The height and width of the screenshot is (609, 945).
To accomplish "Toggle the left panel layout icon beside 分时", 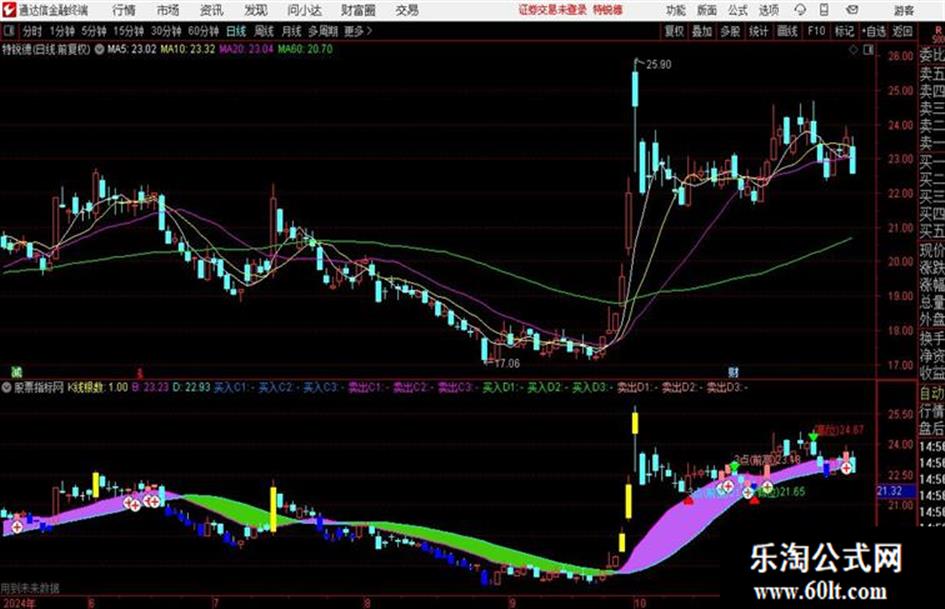I will (8, 31).
